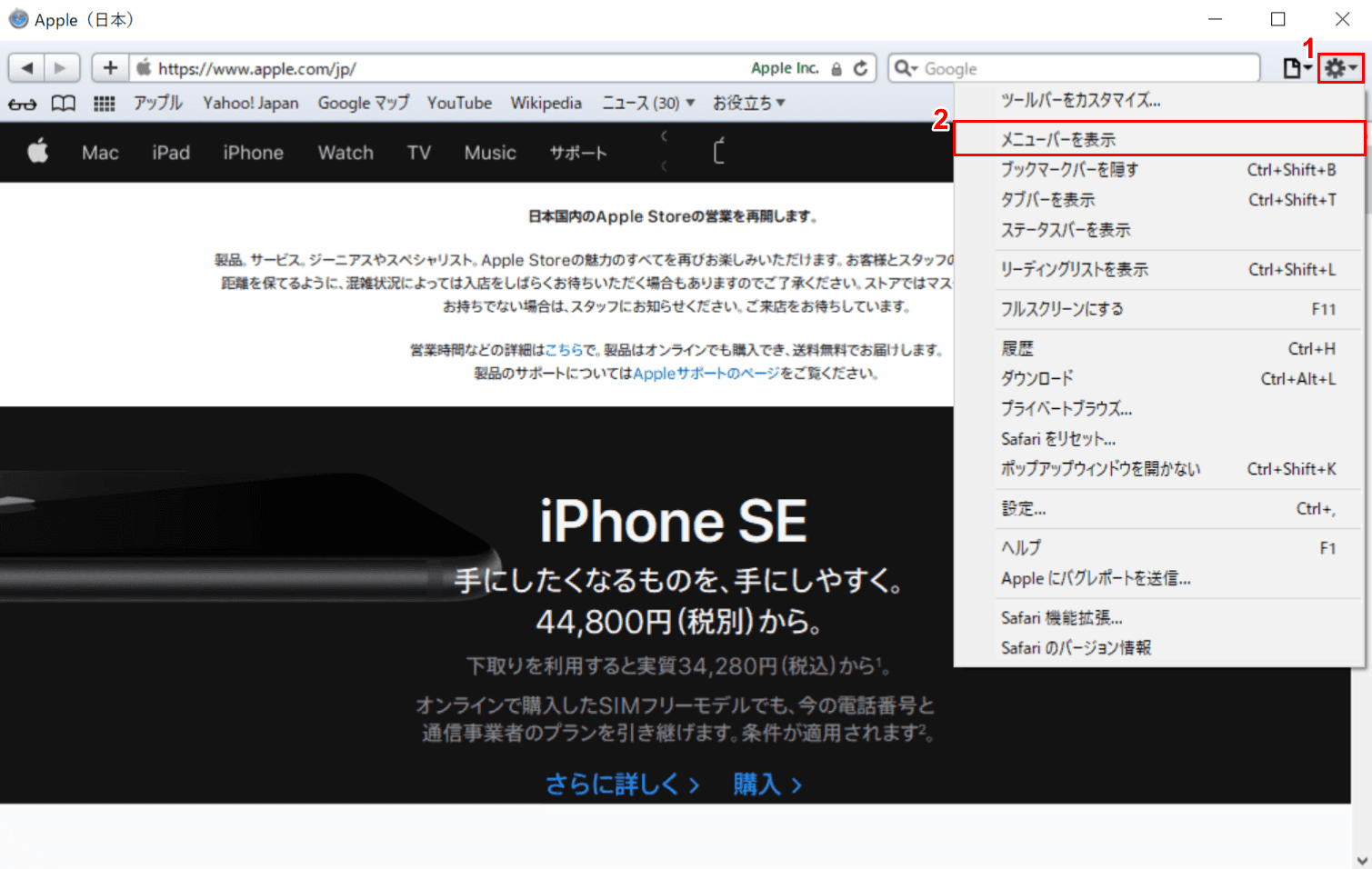Image resolution: width=1372 pixels, height=869 pixels.
Task: Open the page menu document icon
Action: 1297,68
